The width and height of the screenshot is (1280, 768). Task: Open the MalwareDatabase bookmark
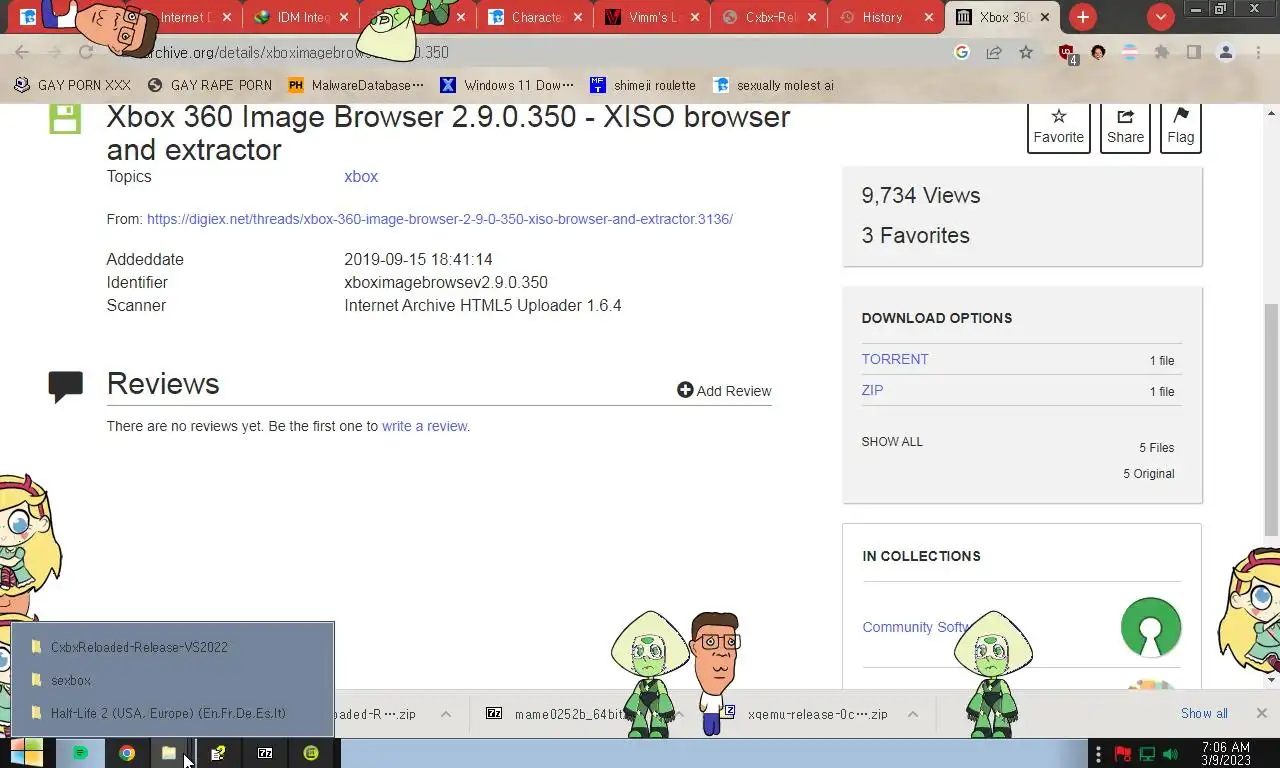pos(356,85)
